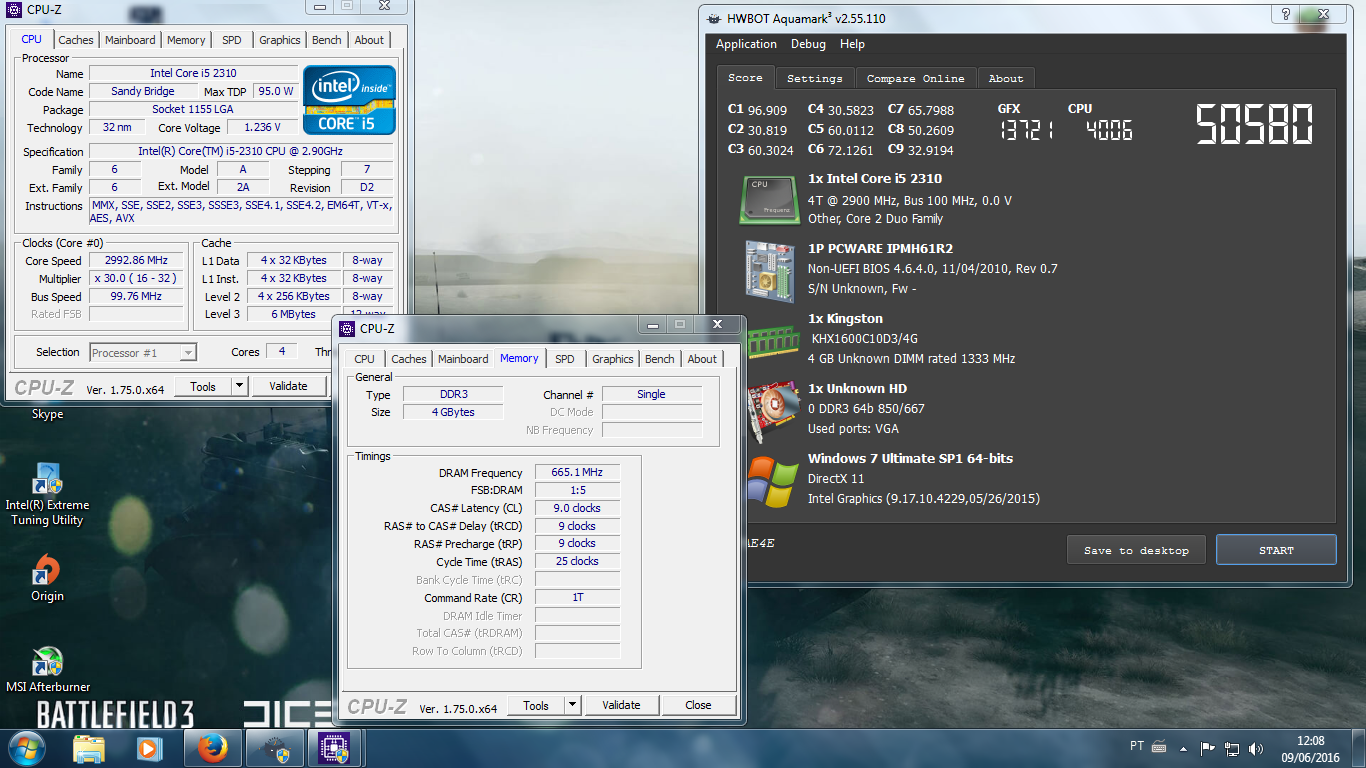1366x768 pixels.
Task: Open Memory tab in main CPU-Z window
Action: pos(186,40)
